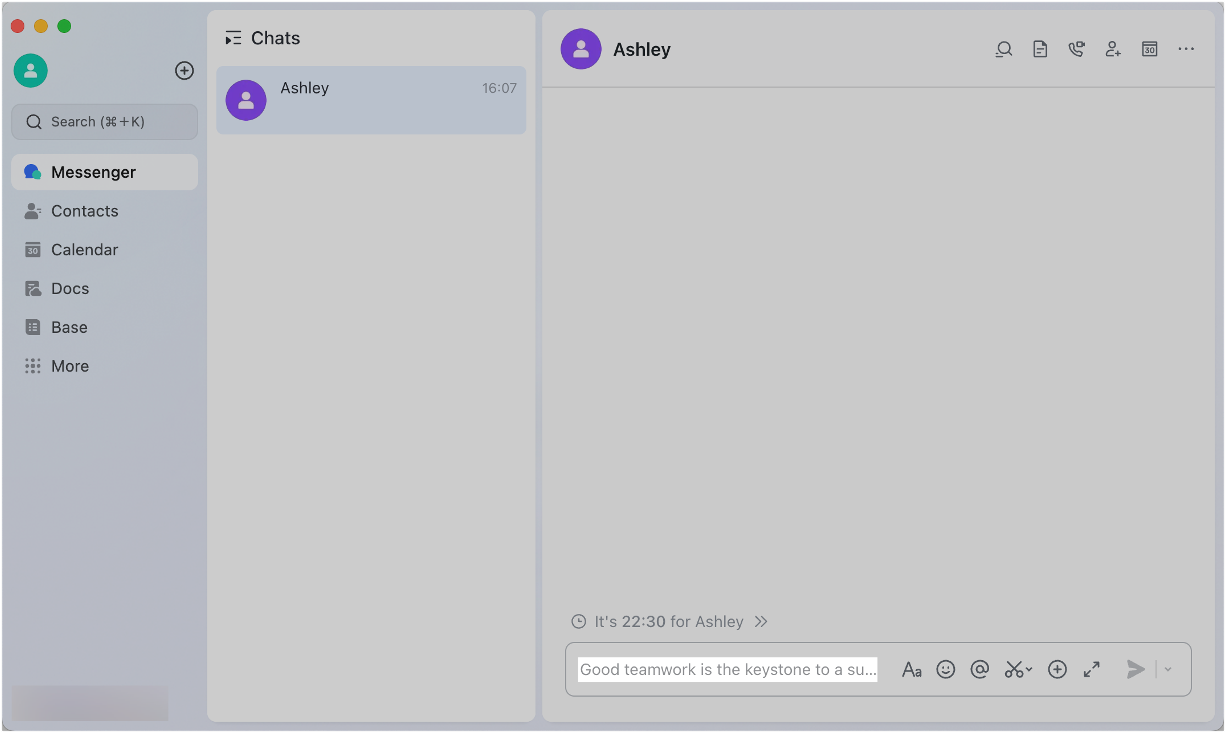The height and width of the screenshot is (732, 1226).
Task: Switch to the Contacts section
Action: [x=84, y=211]
